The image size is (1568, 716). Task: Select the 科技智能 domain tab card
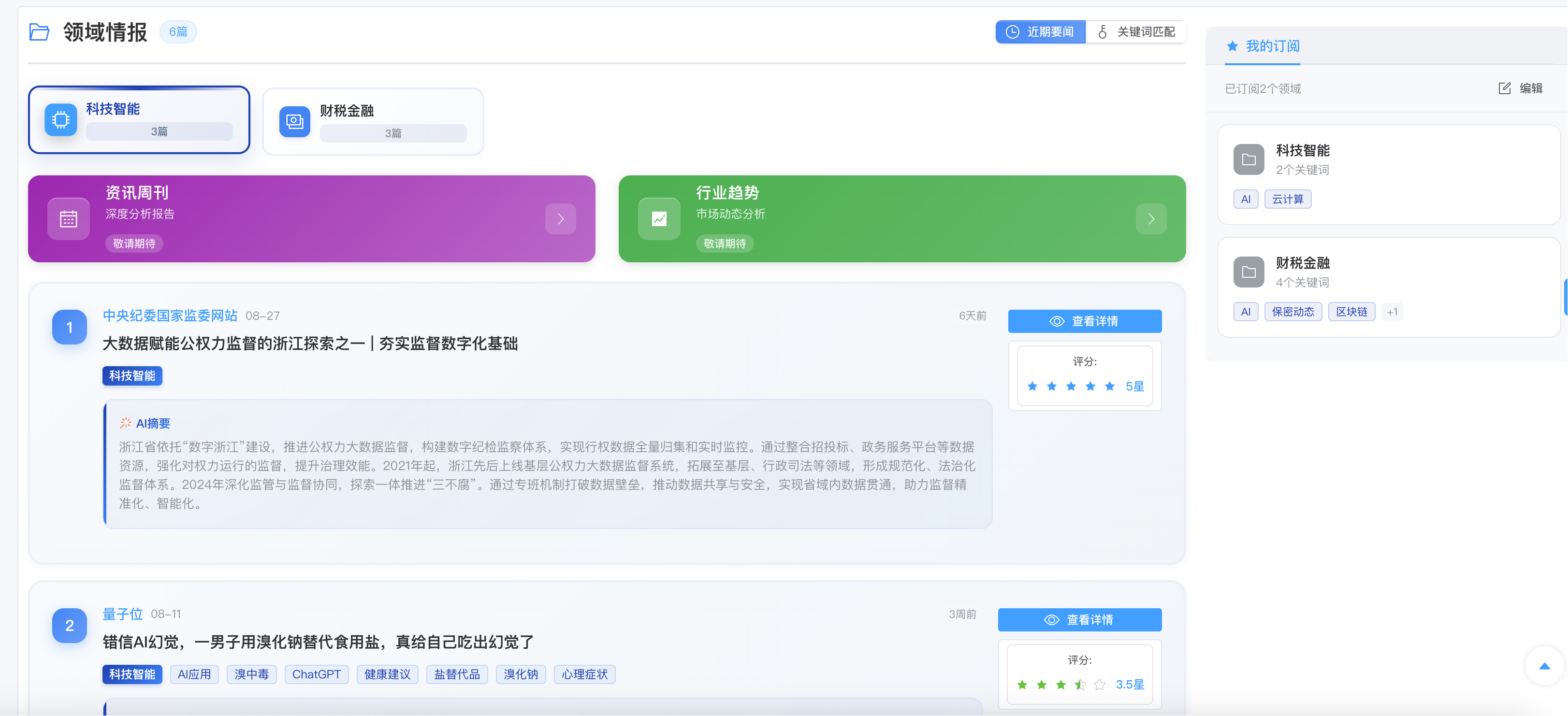[x=139, y=120]
